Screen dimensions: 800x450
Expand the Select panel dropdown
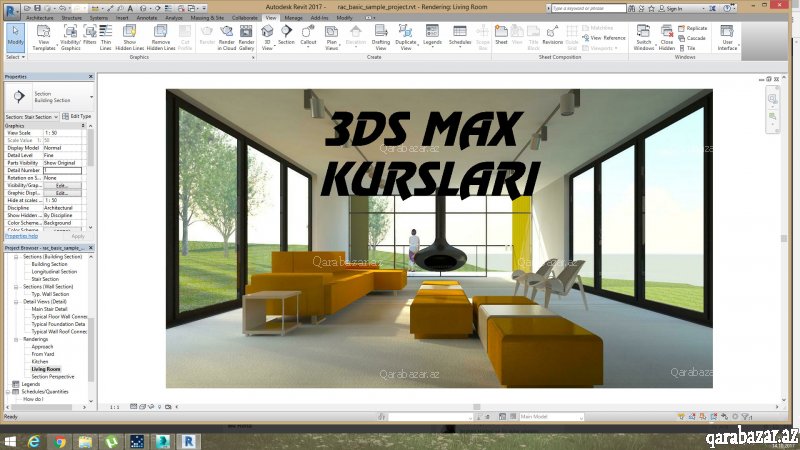15,57
